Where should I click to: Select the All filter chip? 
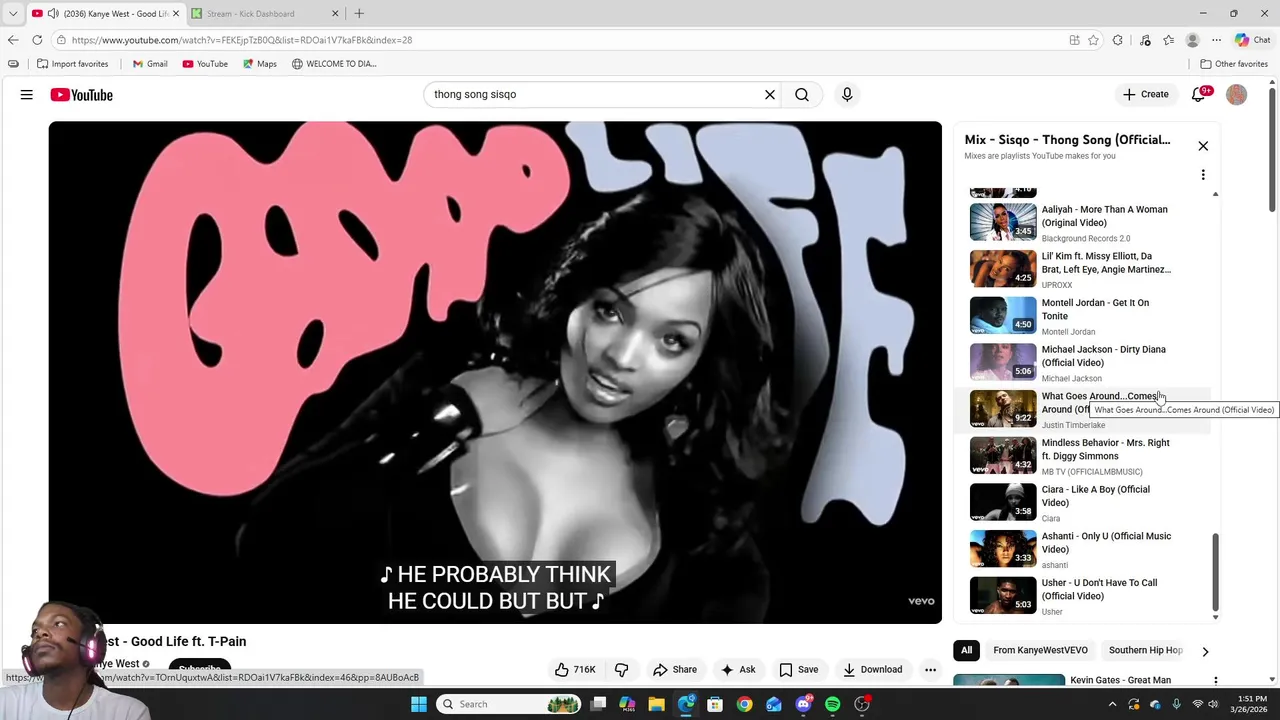[x=966, y=650]
